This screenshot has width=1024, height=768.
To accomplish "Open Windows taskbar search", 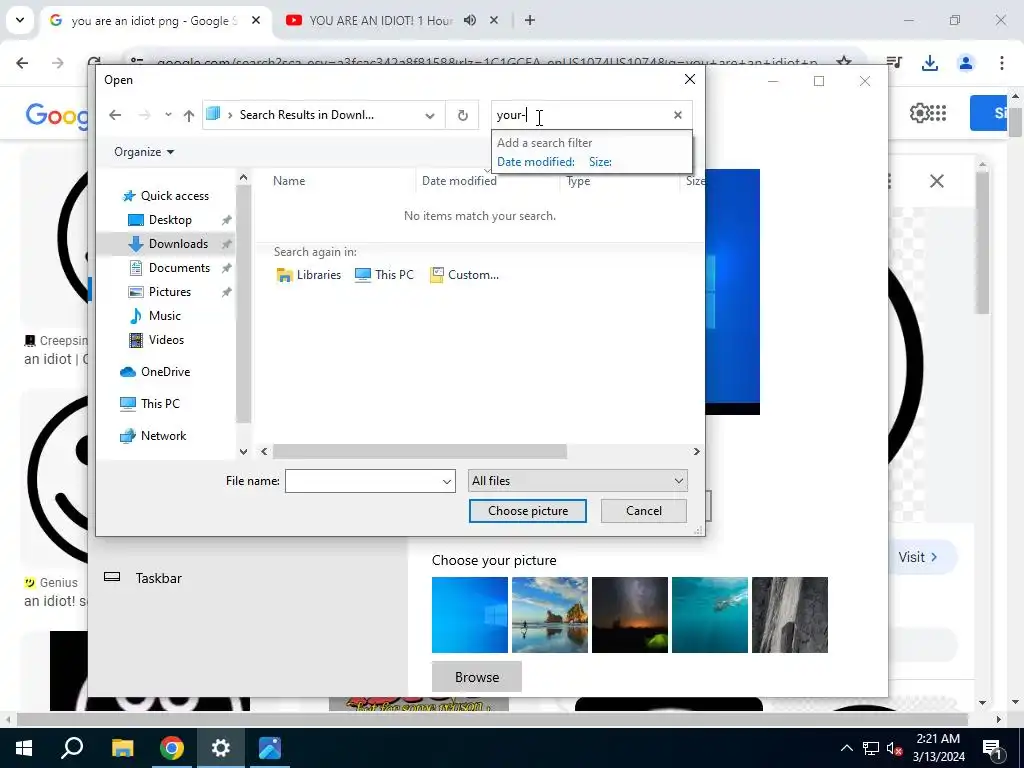I will 72,748.
